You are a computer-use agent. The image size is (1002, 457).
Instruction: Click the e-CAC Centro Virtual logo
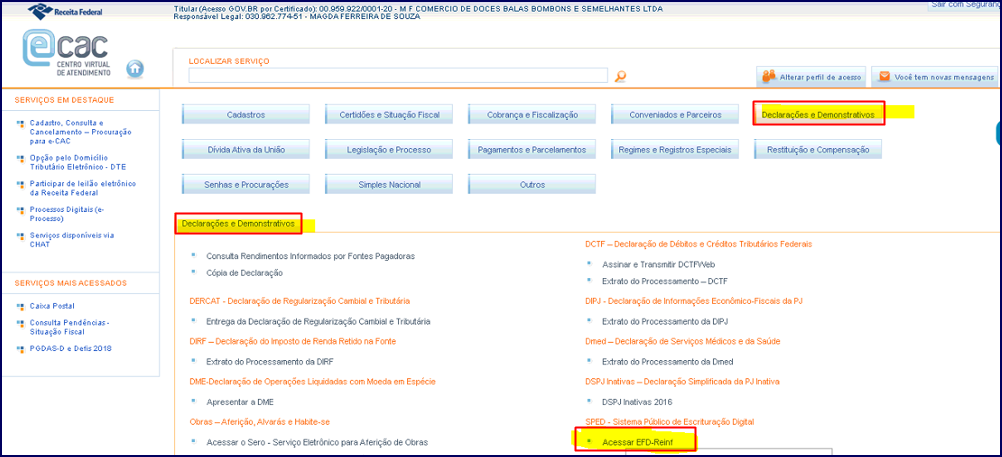[x=66, y=53]
